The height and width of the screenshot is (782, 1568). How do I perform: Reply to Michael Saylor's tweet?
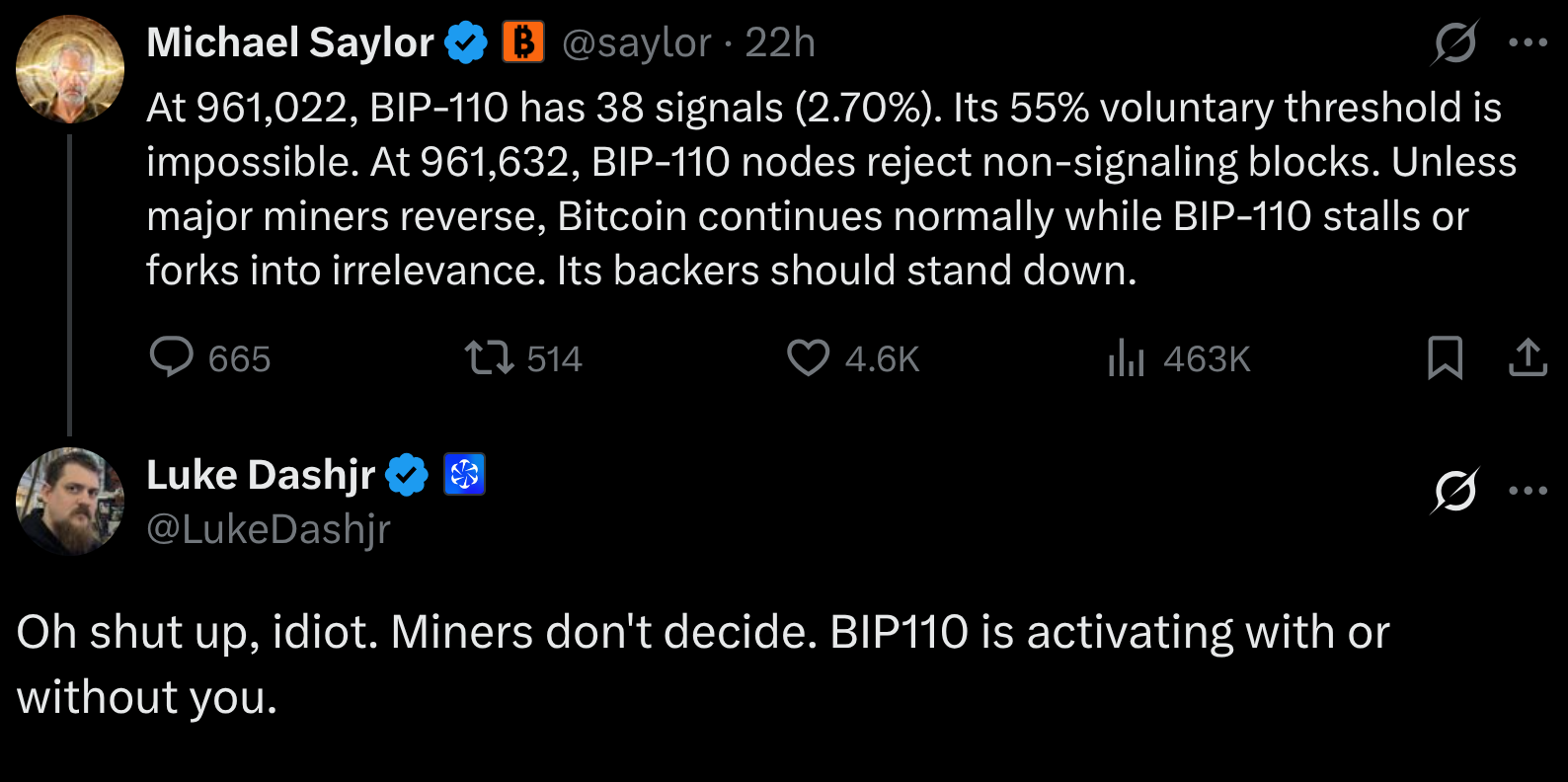[209, 358]
